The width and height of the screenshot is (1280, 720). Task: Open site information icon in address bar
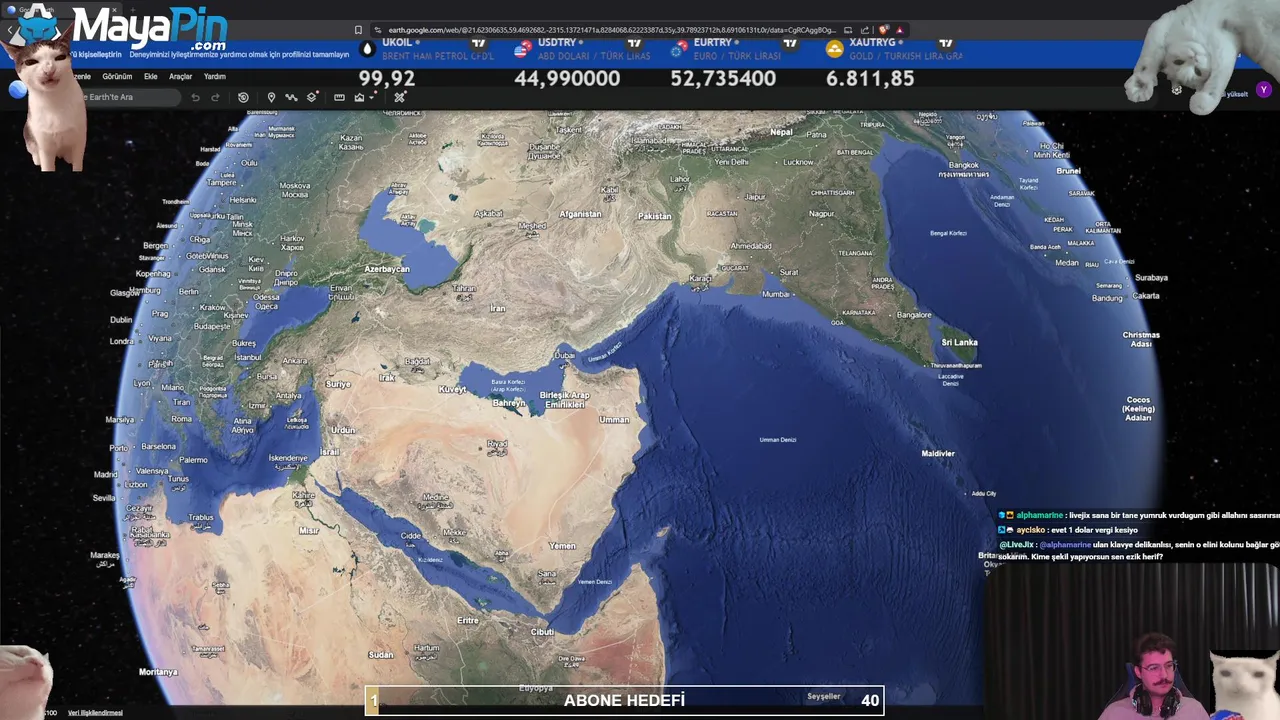(377, 30)
